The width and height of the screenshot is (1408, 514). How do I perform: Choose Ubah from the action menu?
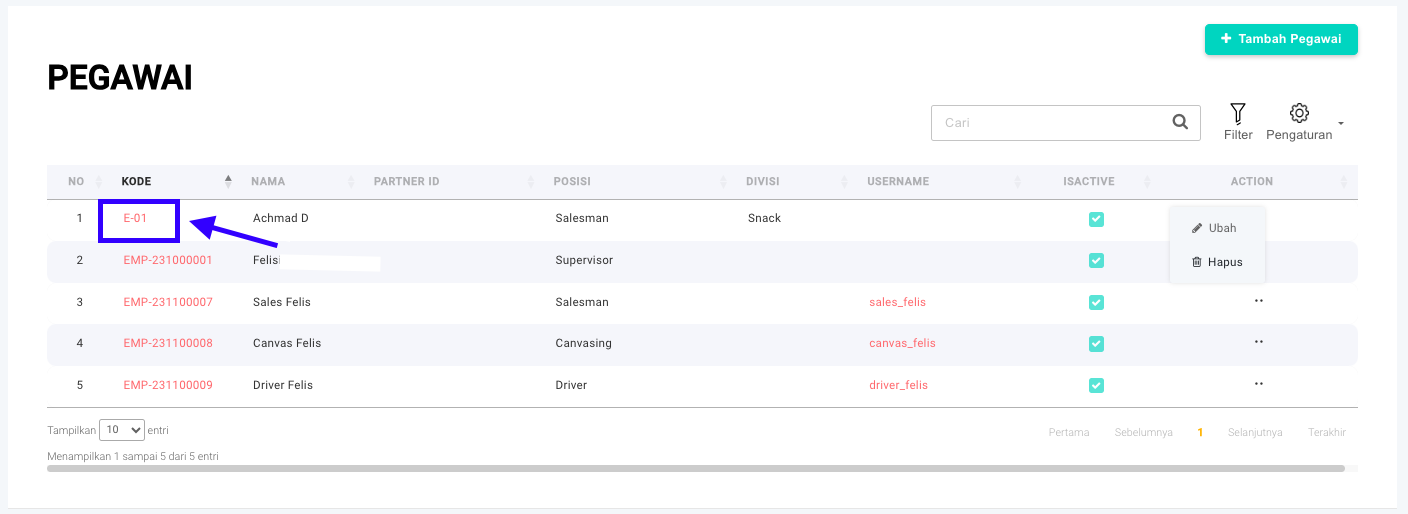tap(1215, 228)
